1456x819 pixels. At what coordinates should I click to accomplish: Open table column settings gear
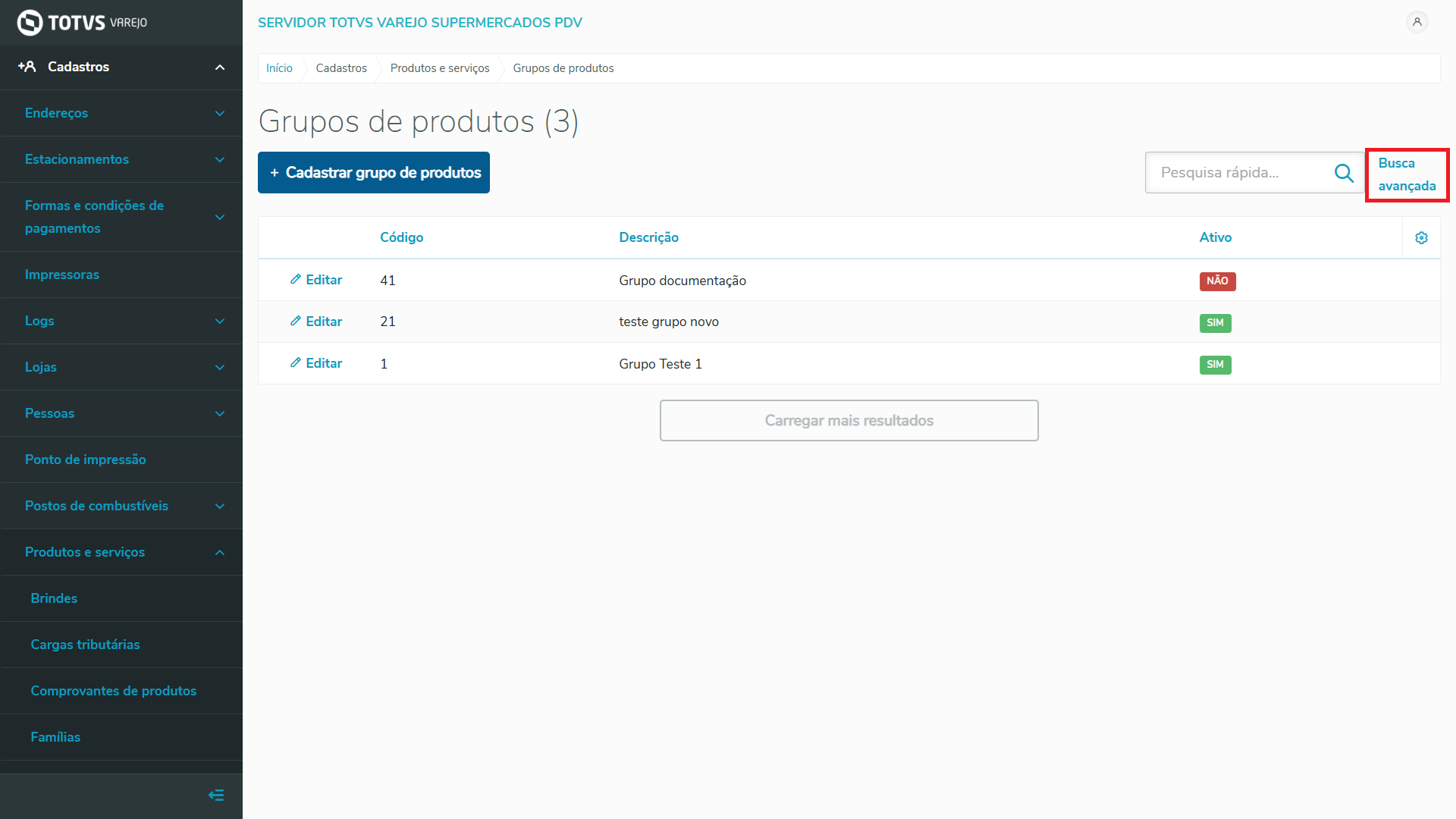coord(1421,238)
